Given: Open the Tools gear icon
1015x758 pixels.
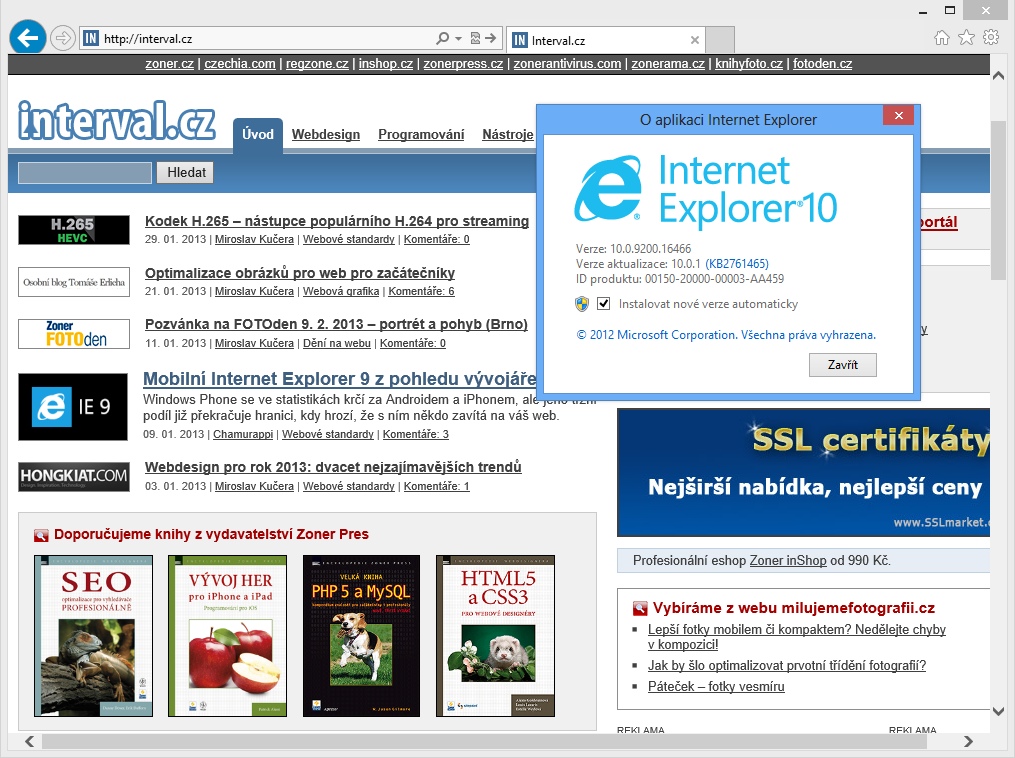Looking at the screenshot, I should (x=991, y=38).
